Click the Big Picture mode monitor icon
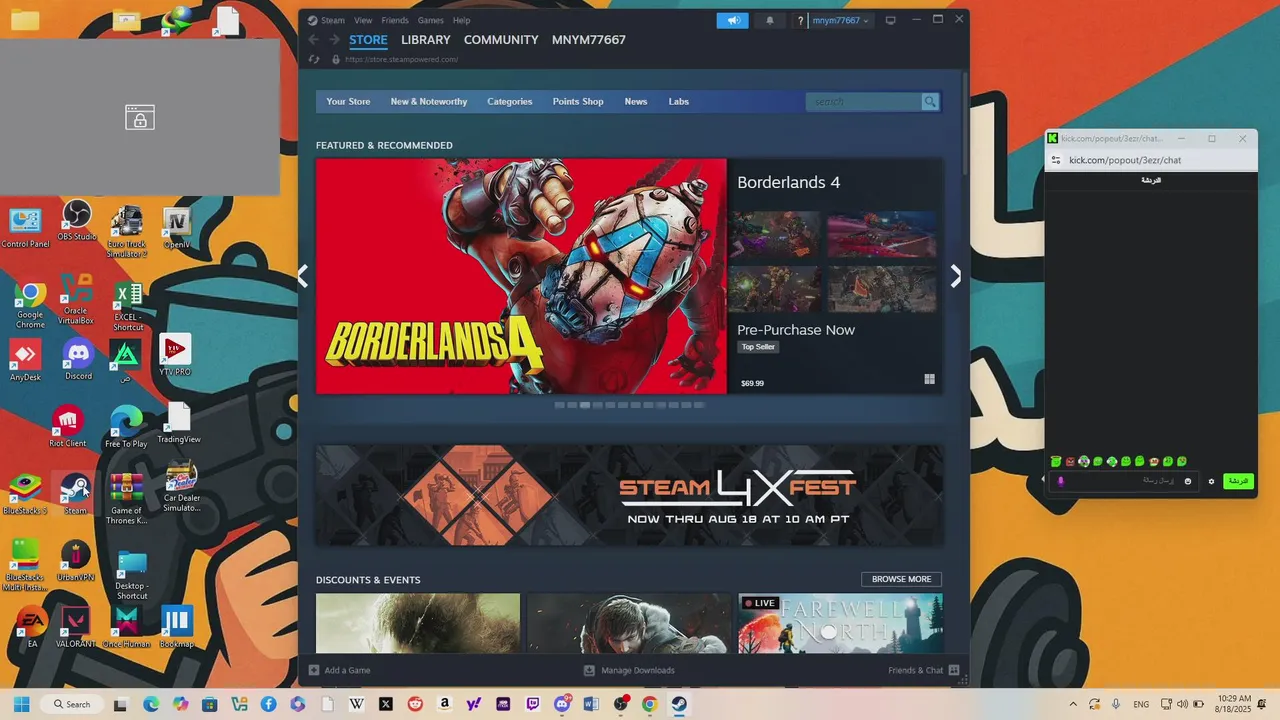Image resolution: width=1280 pixels, height=720 pixels. [890, 20]
